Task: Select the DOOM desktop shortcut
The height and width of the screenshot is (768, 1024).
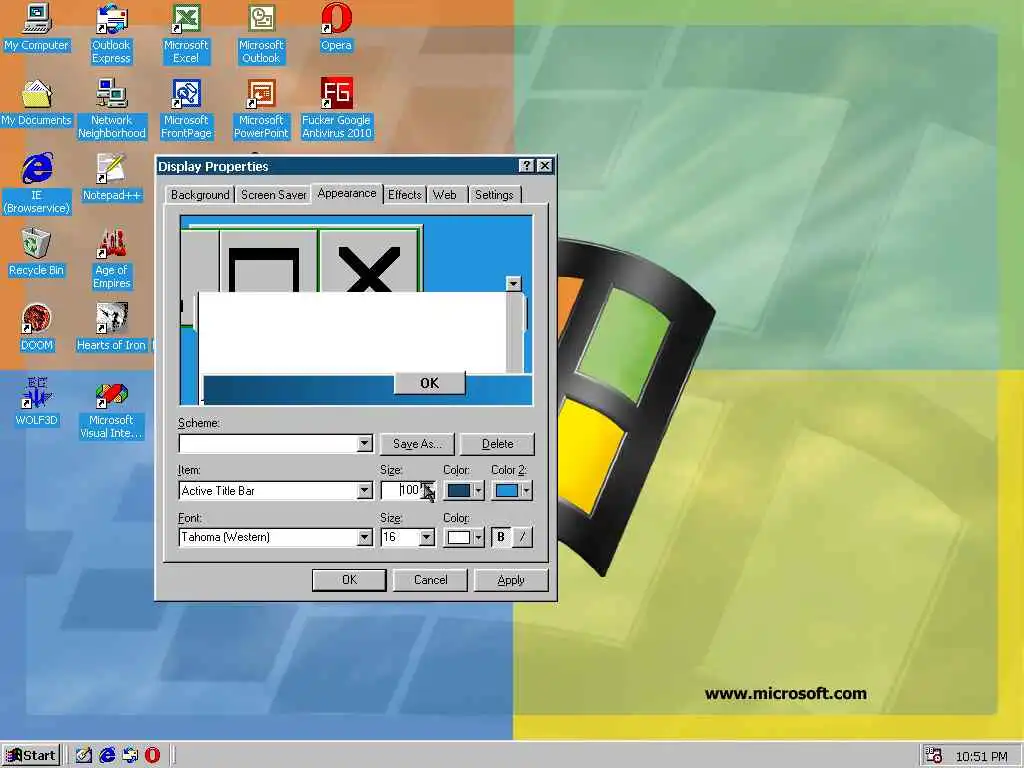Action: click(37, 328)
